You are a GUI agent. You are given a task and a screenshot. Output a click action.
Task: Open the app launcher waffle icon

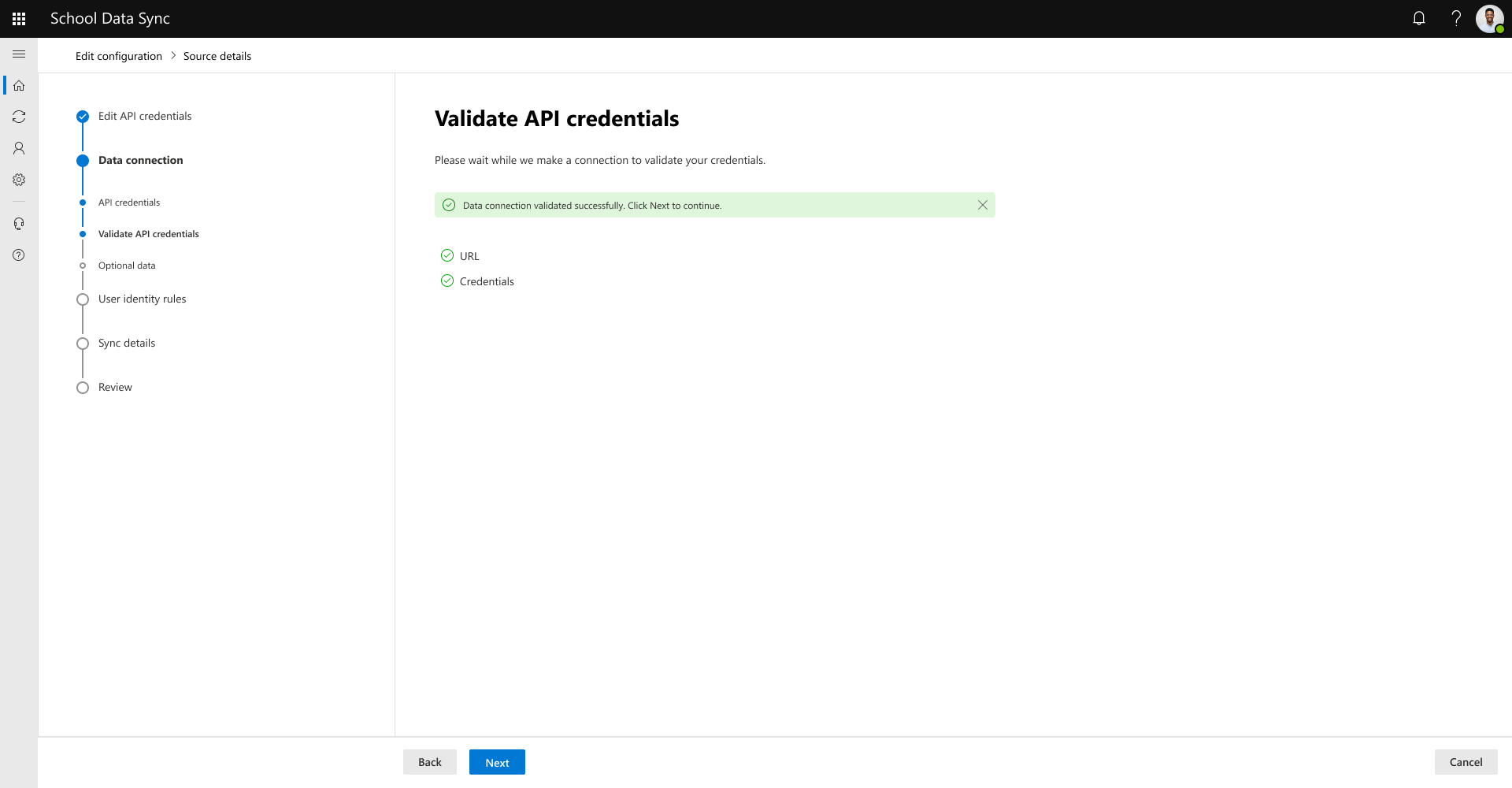pyautogui.click(x=19, y=19)
